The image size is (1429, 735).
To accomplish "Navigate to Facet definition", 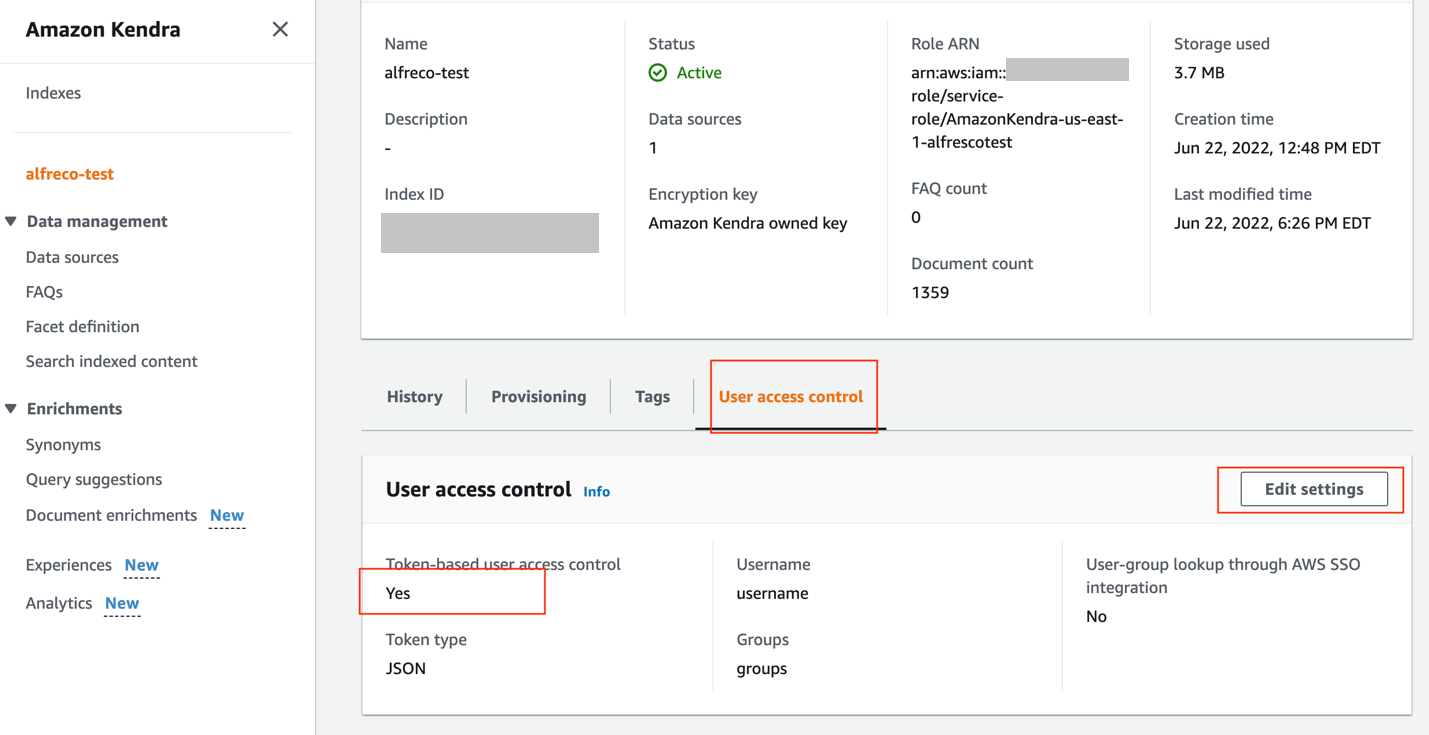I will coord(82,326).
